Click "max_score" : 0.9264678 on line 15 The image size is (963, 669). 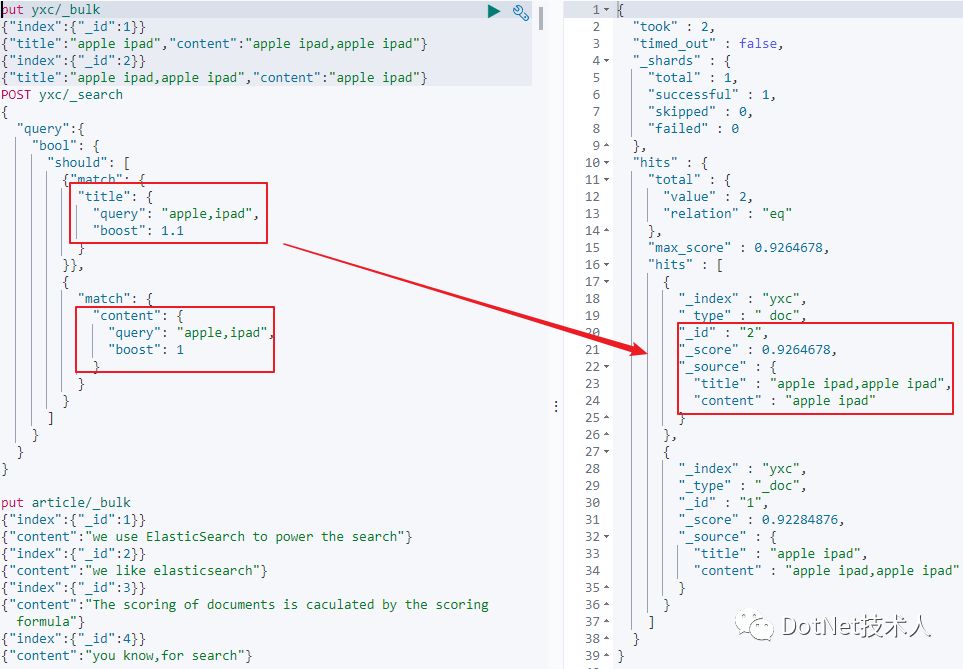739,248
